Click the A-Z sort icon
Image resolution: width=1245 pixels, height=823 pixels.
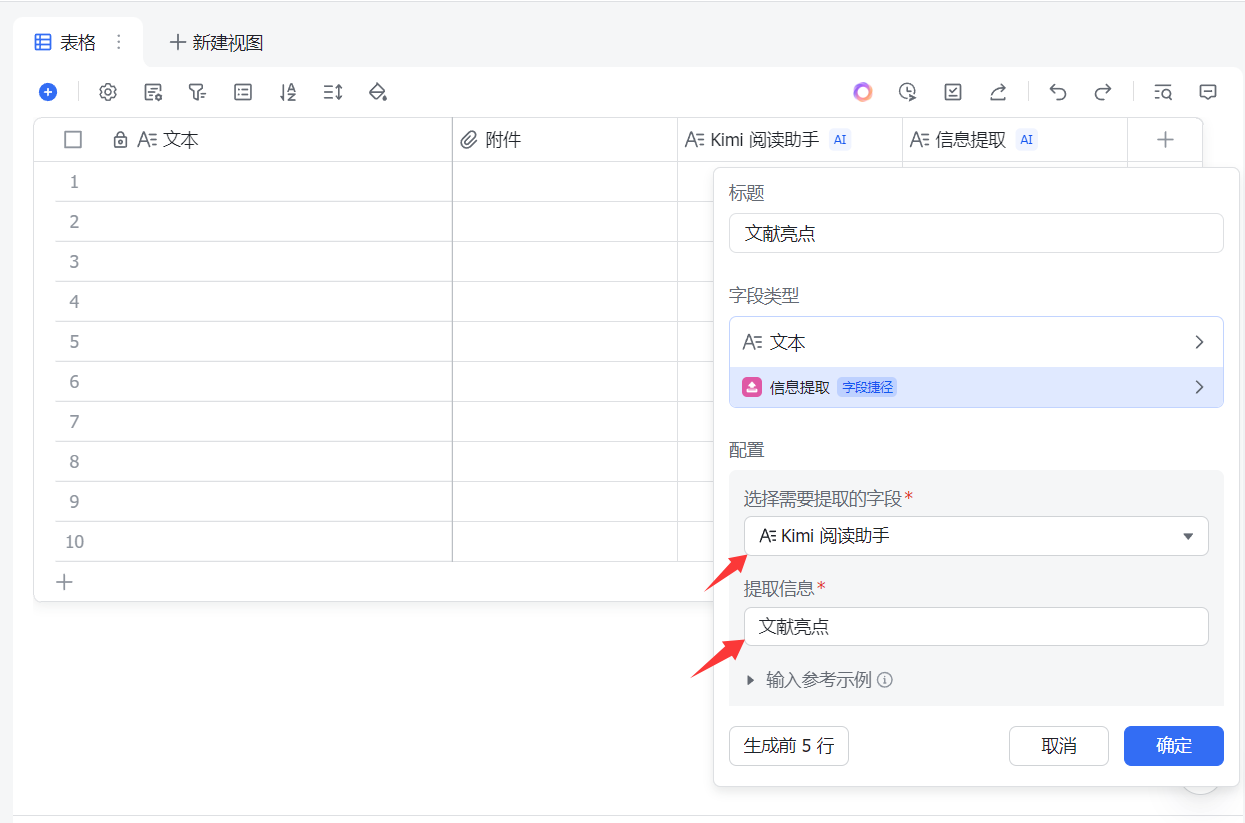click(288, 92)
